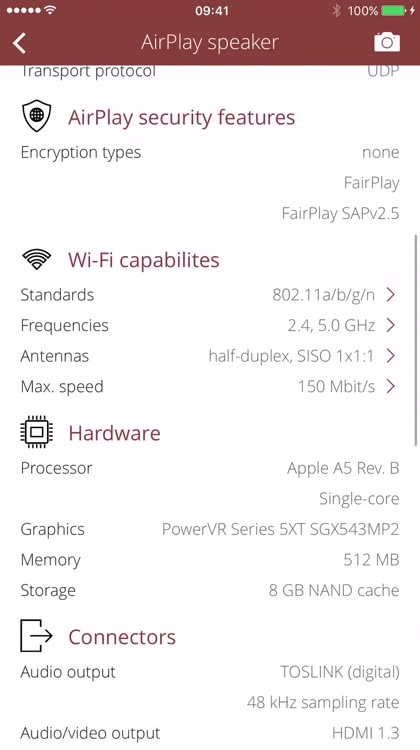Open the Standards row label
Viewport: 420px width, 750px height.
57,295
